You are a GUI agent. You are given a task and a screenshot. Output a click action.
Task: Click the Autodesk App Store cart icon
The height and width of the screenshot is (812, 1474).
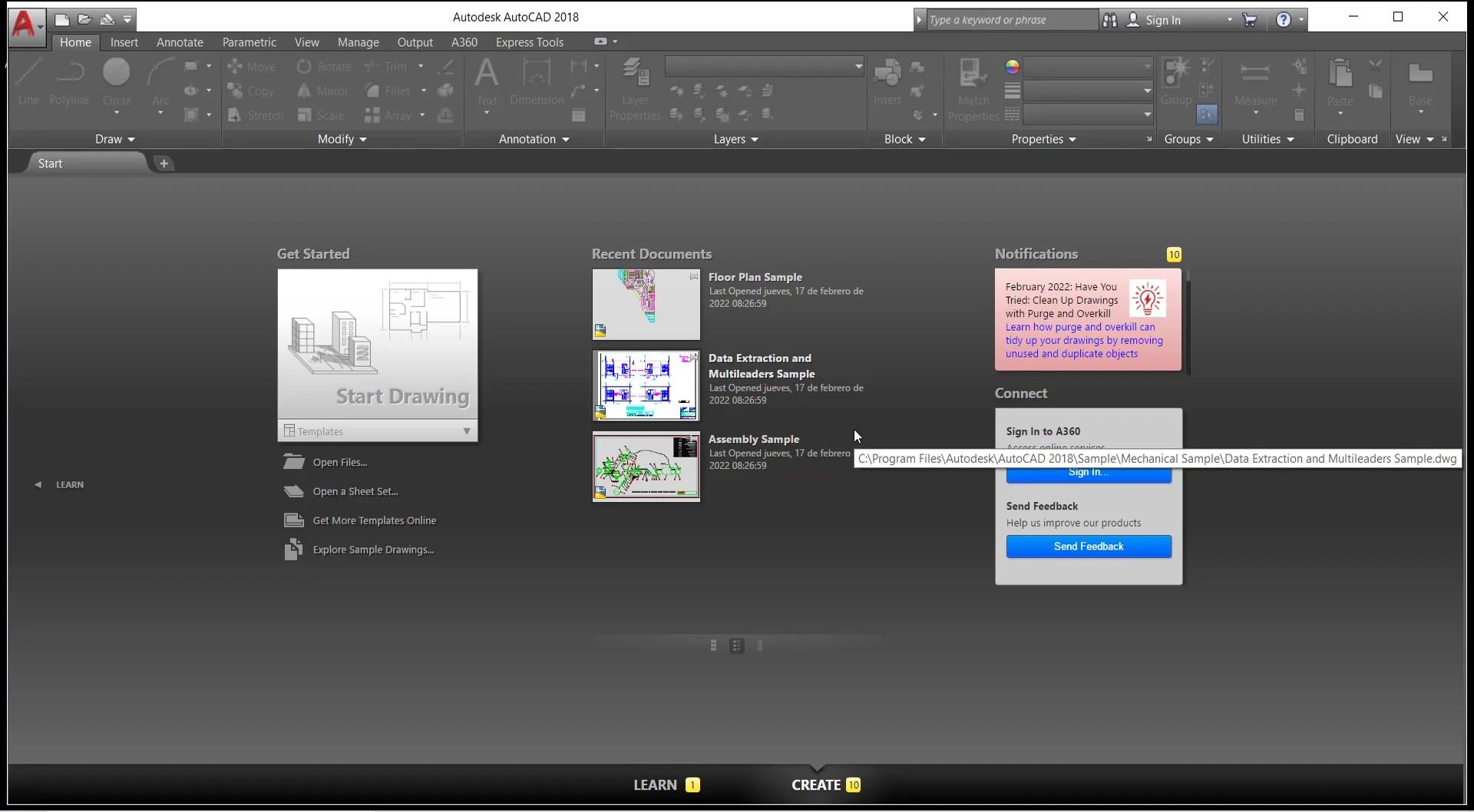[x=1251, y=20]
